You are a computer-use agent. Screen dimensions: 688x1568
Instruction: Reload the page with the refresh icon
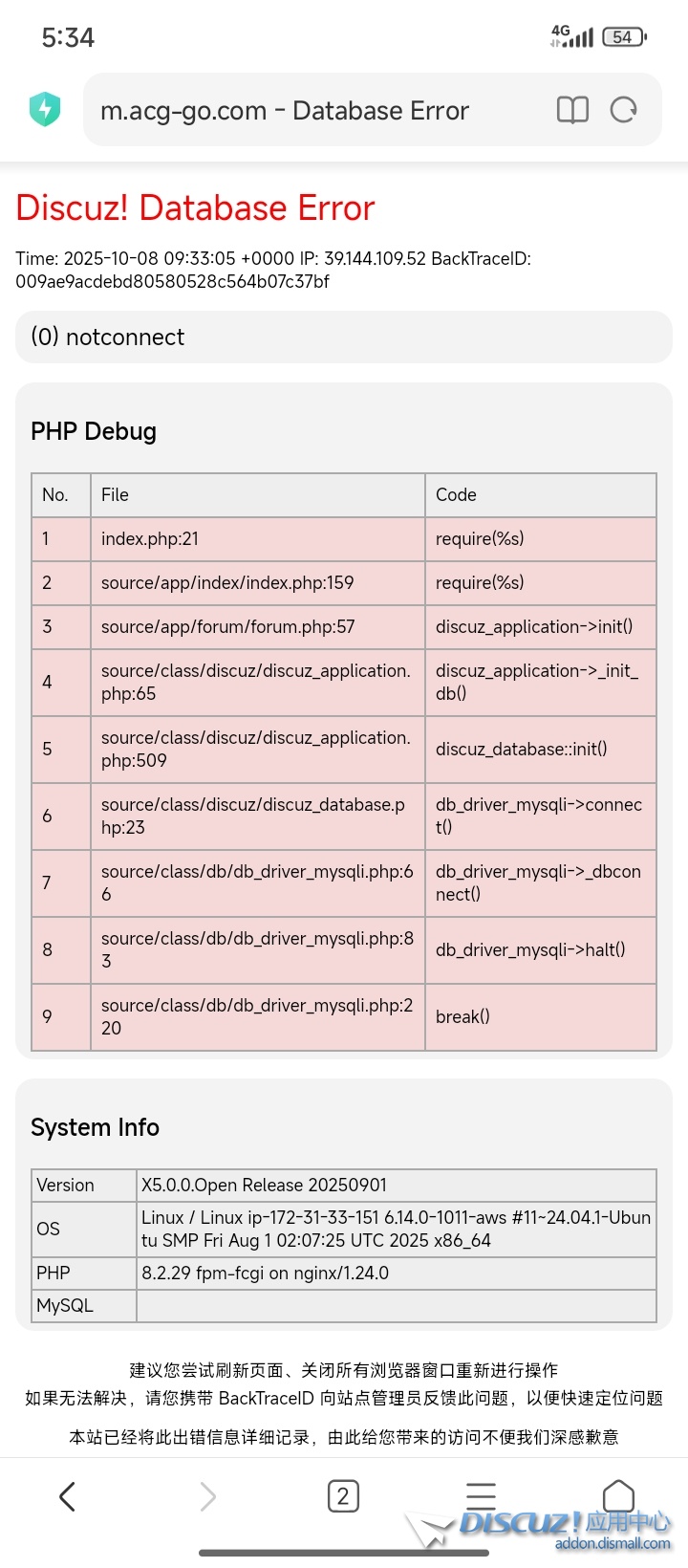[x=623, y=110]
